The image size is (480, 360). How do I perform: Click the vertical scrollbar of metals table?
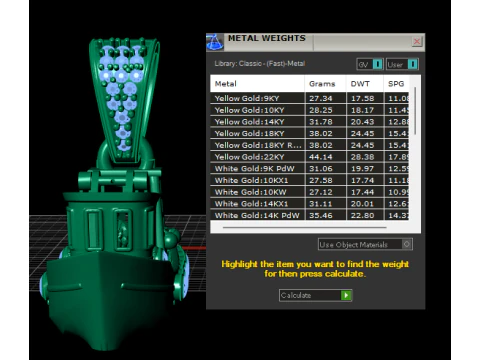pos(415,111)
